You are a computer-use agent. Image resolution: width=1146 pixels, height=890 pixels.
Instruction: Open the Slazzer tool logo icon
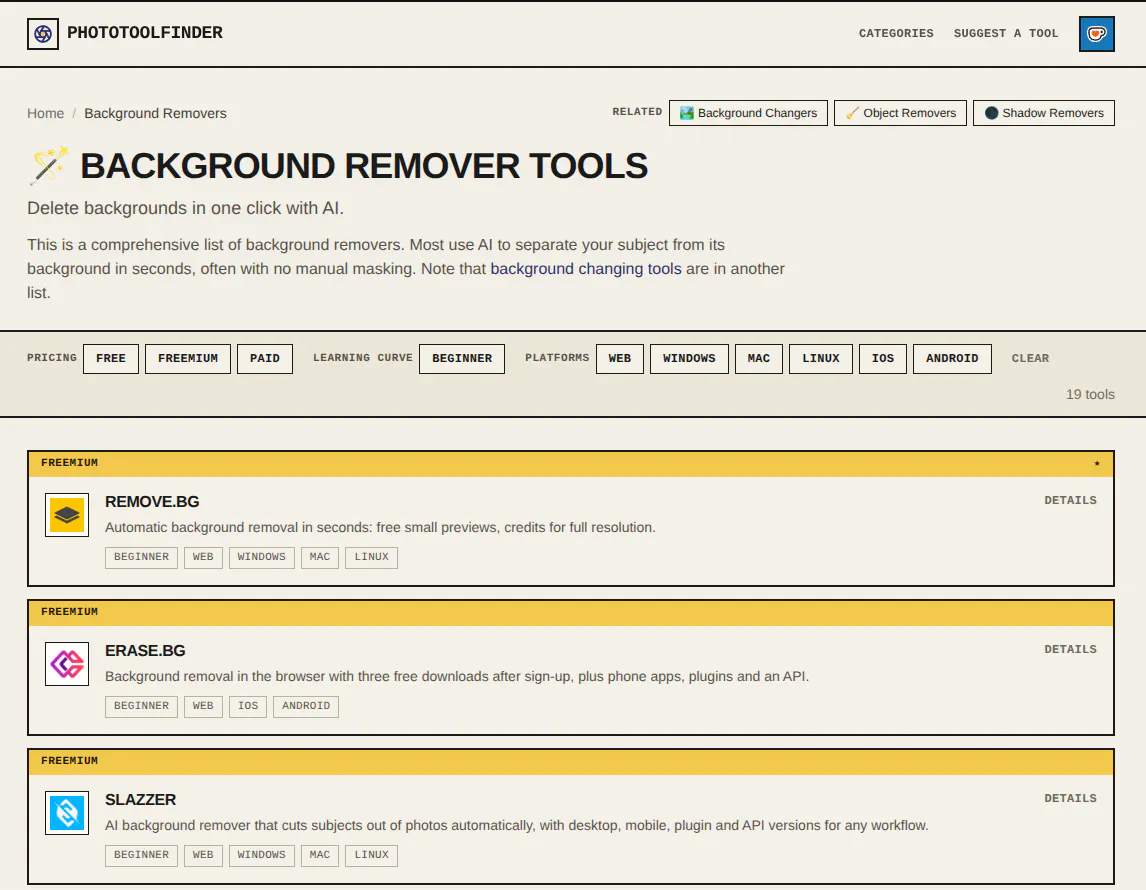point(67,813)
